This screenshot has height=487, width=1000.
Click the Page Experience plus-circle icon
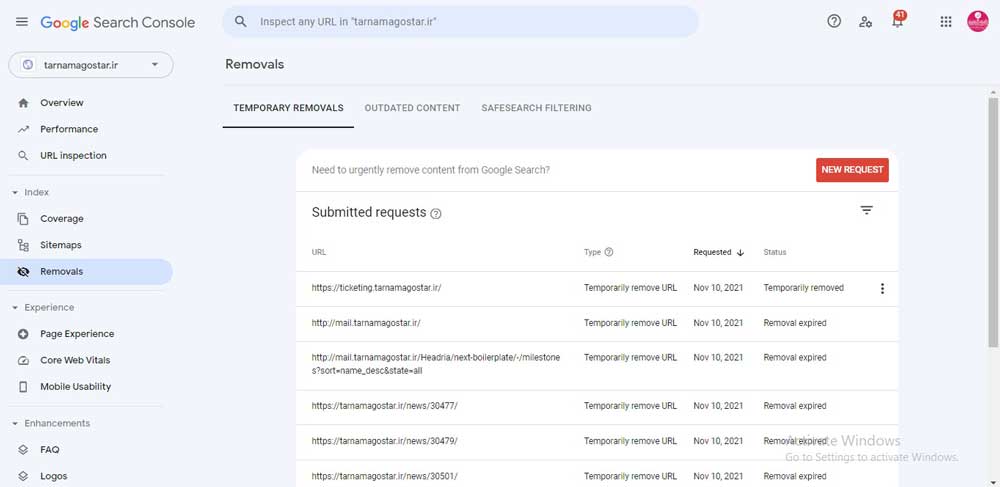tap(24, 334)
